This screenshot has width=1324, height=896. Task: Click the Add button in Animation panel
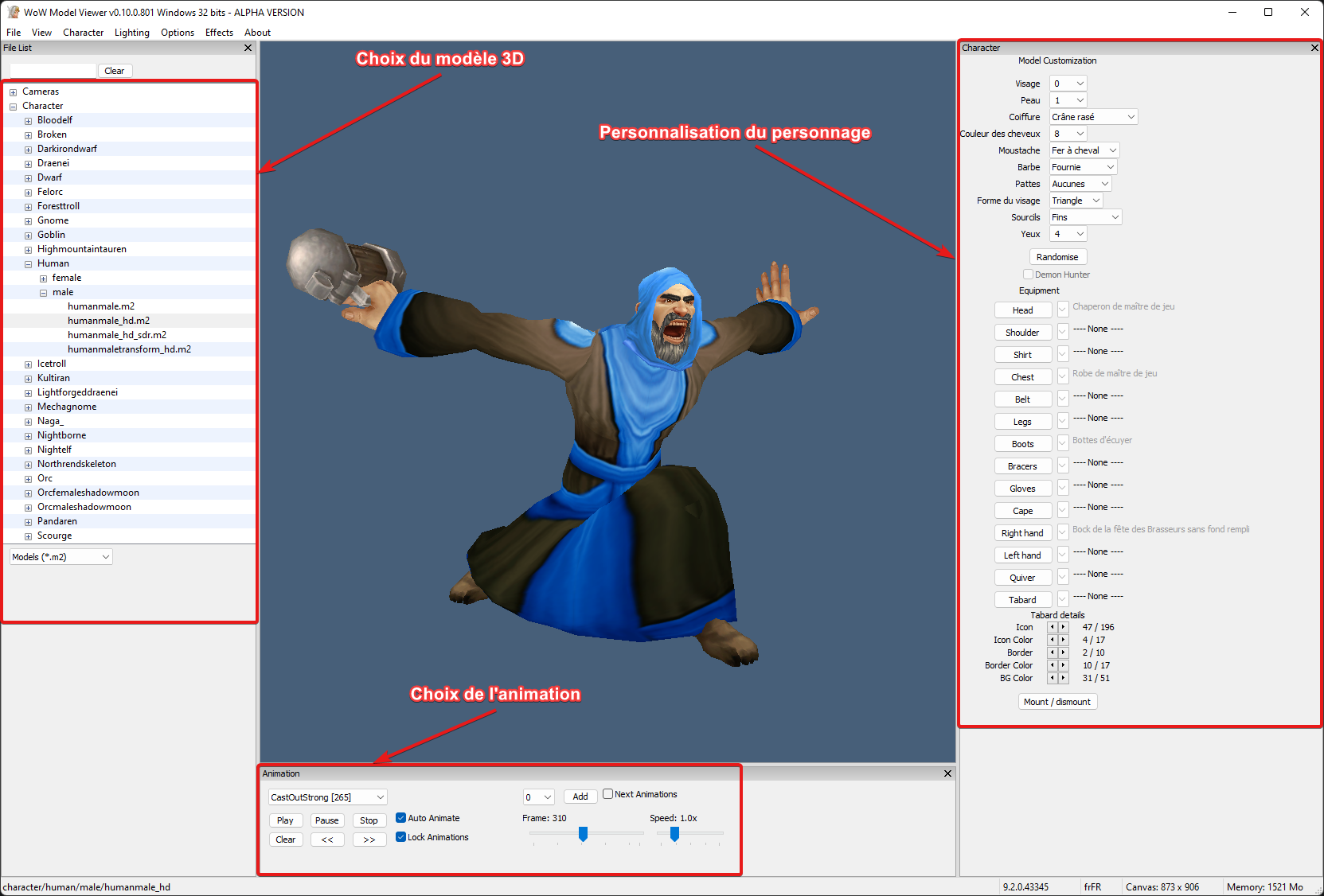click(x=580, y=797)
